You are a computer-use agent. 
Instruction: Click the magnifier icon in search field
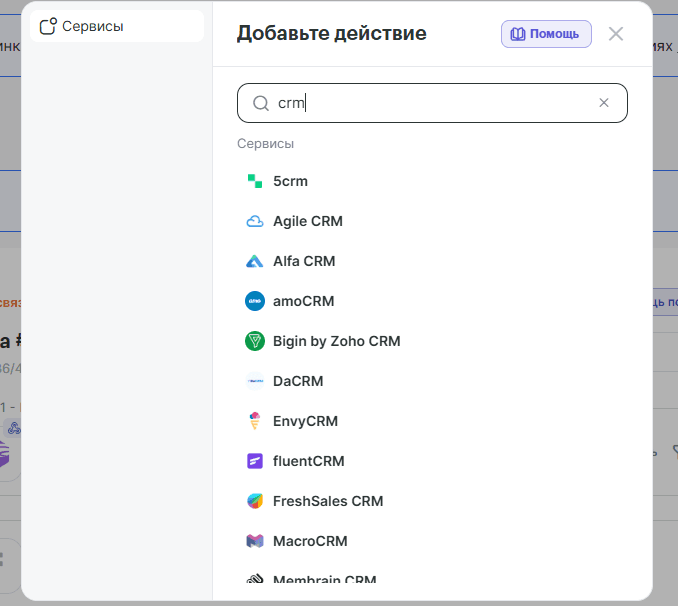(261, 103)
